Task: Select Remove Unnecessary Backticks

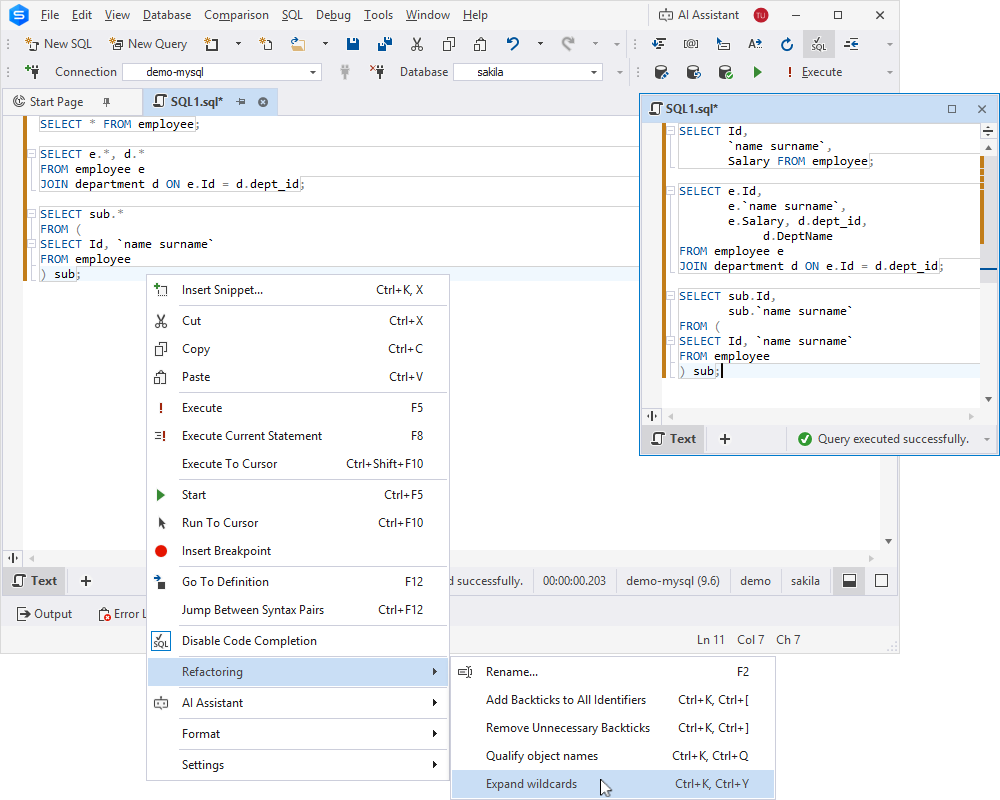Action: [613, 728]
